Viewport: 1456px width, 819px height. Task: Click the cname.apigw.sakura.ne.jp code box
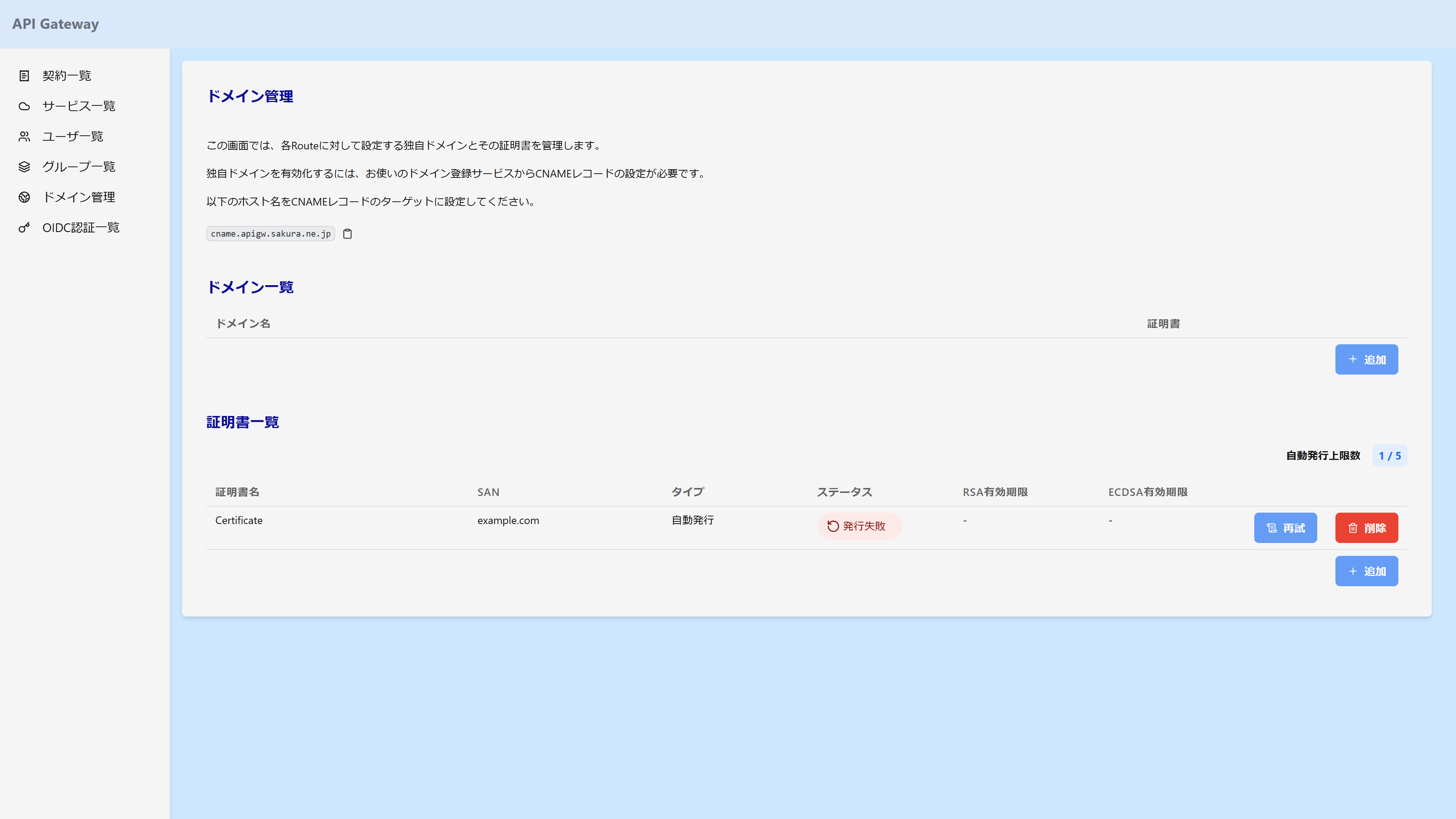[271, 234]
